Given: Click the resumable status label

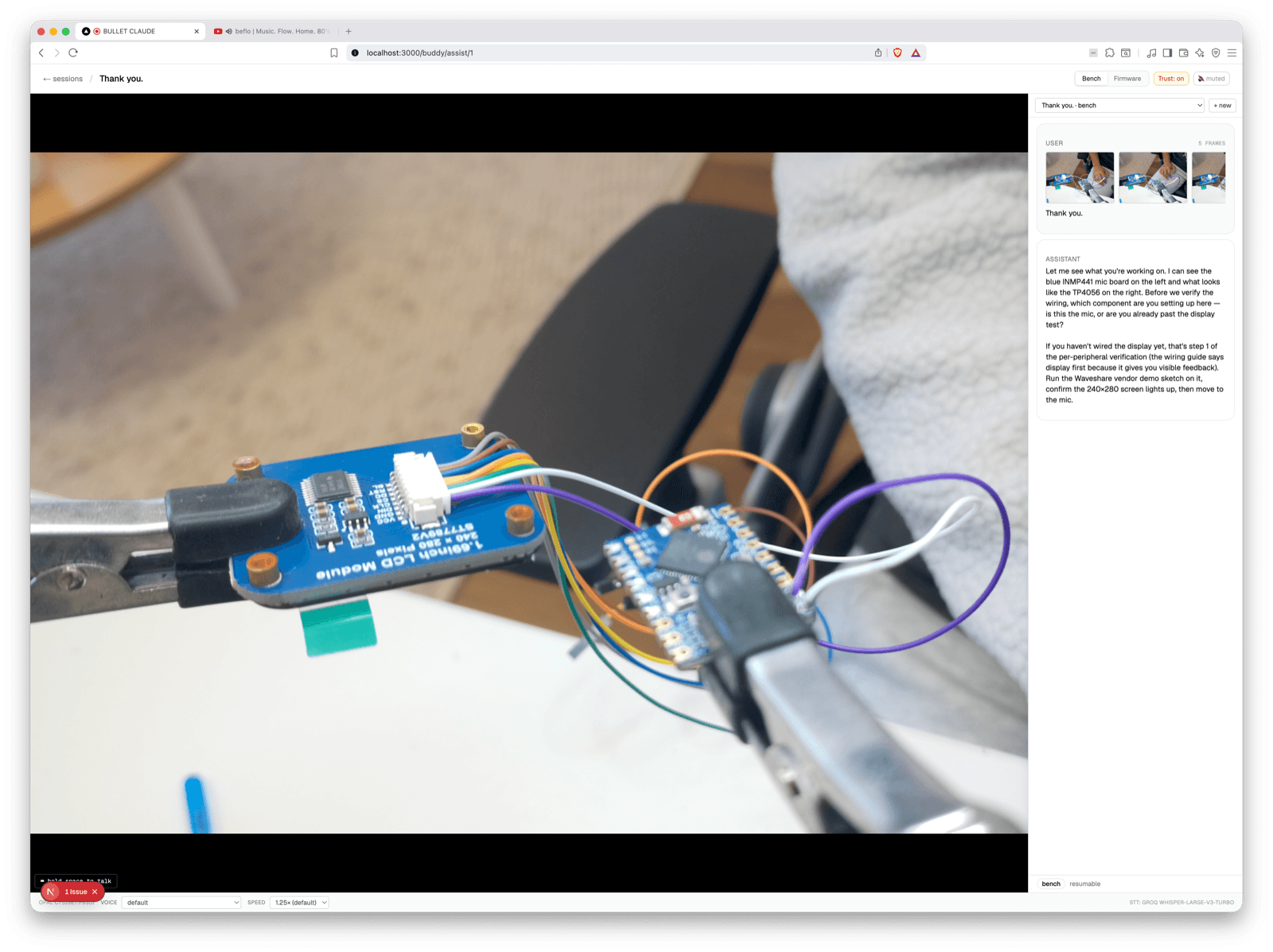Looking at the screenshot, I should [1084, 884].
